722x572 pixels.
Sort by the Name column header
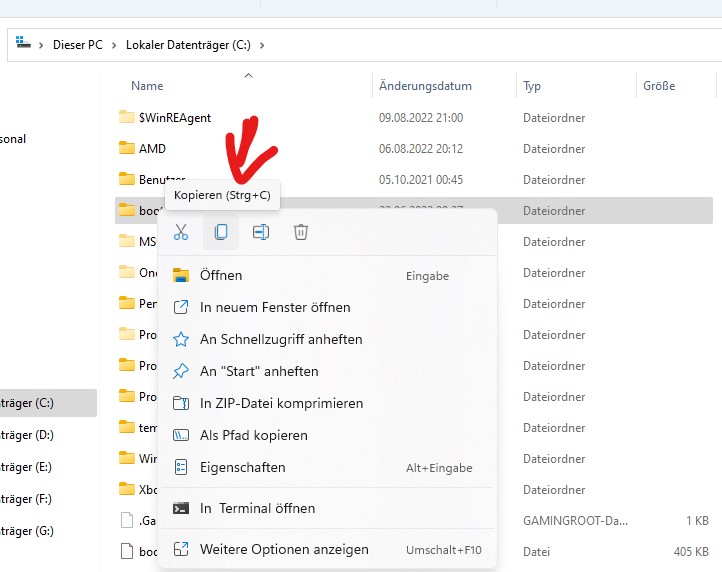tap(147, 86)
